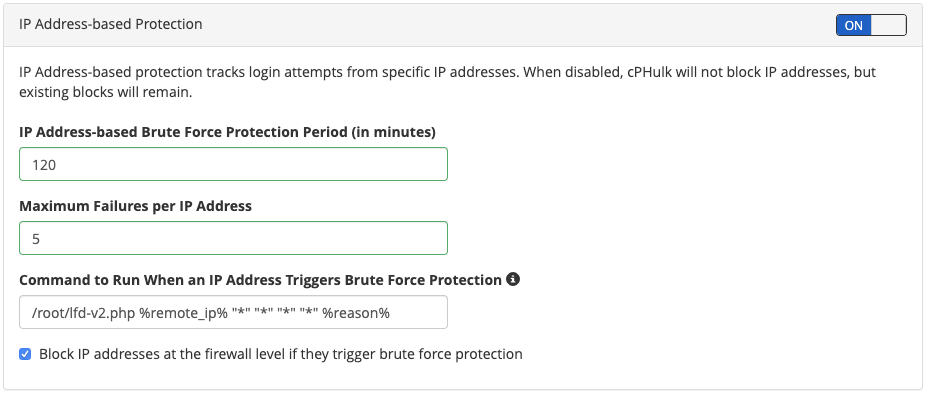Click the %remote_ip% token in the command field

pyautogui.click(x=183, y=313)
